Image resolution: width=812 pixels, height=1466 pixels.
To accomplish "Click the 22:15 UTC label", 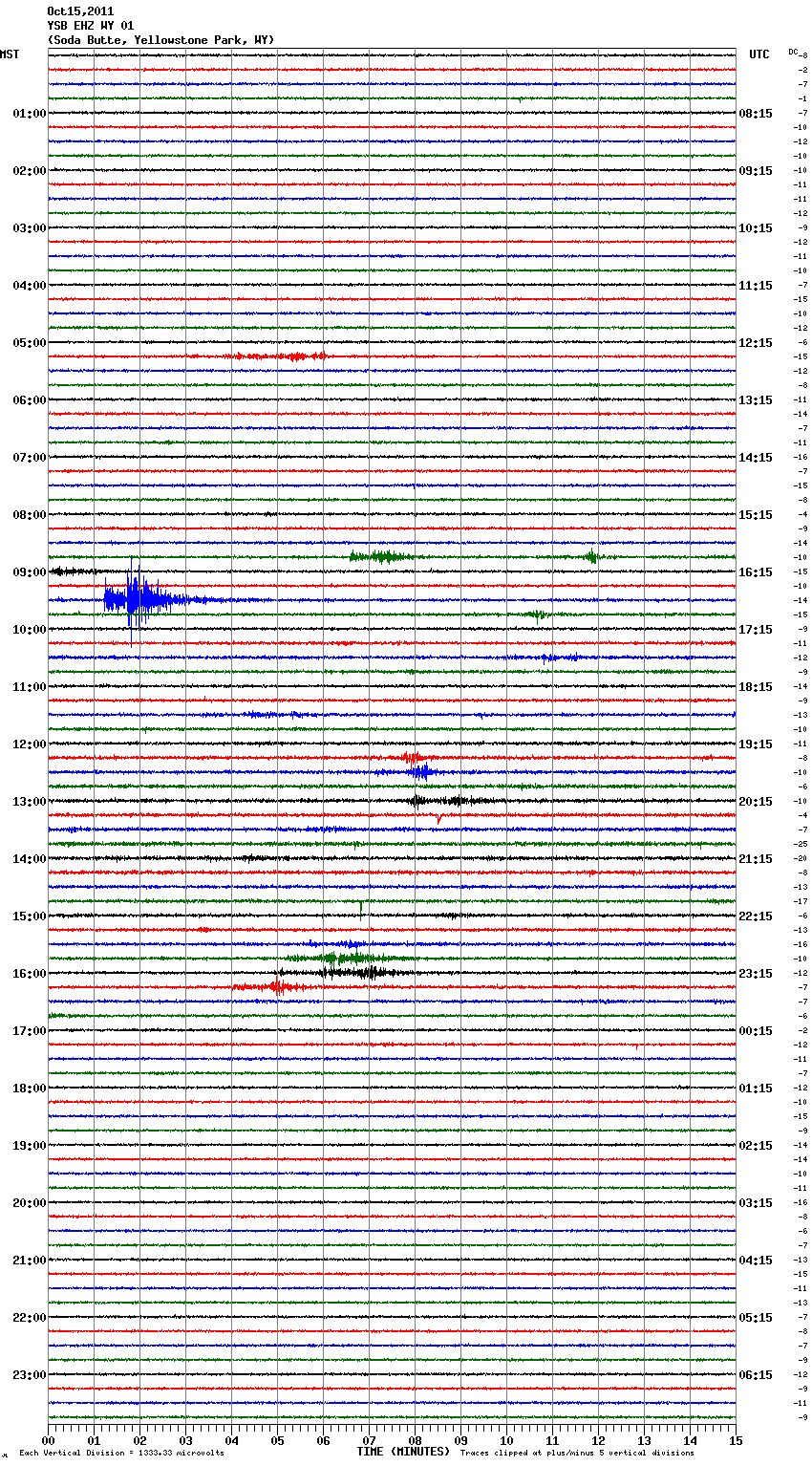I will pos(756,916).
